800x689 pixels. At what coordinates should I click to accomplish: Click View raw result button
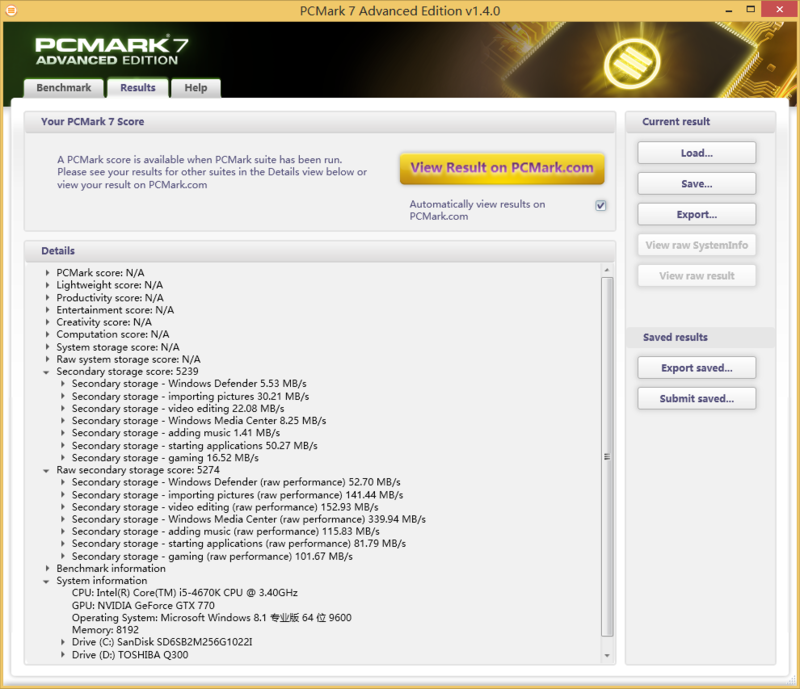click(696, 276)
